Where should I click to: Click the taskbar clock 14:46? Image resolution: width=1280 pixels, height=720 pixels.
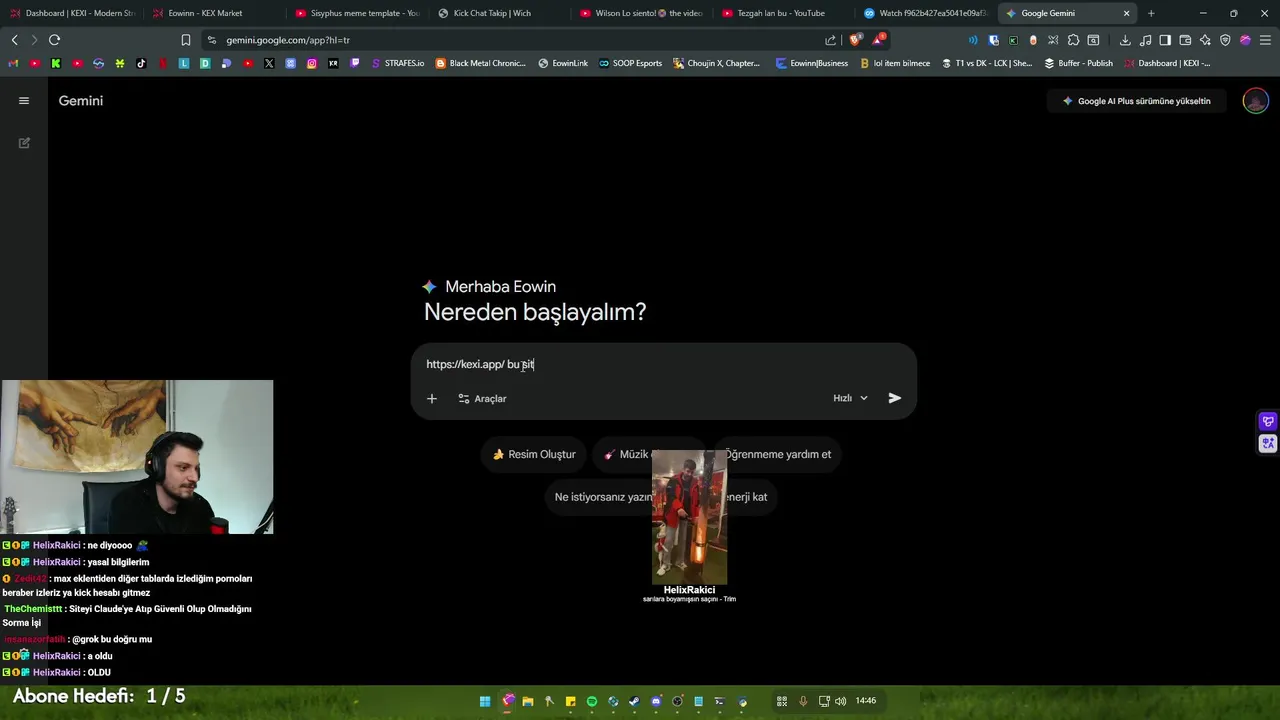866,701
